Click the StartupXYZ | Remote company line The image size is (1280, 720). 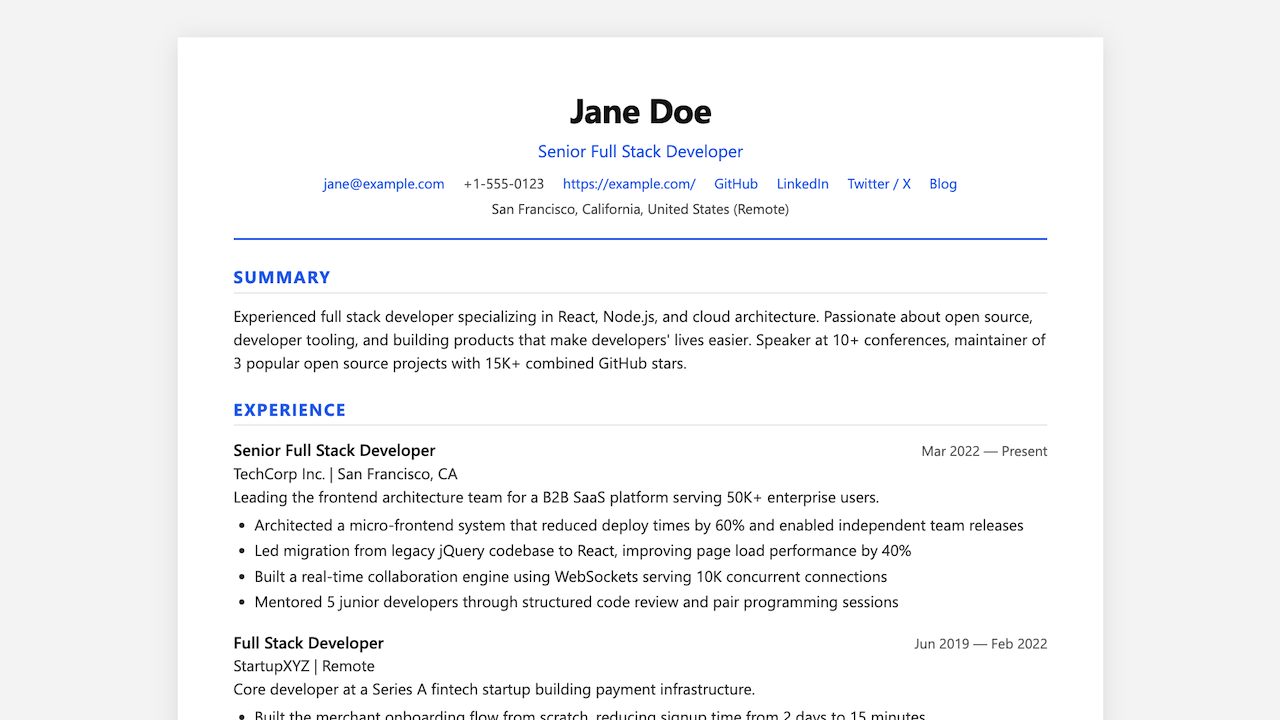pyautogui.click(x=304, y=666)
